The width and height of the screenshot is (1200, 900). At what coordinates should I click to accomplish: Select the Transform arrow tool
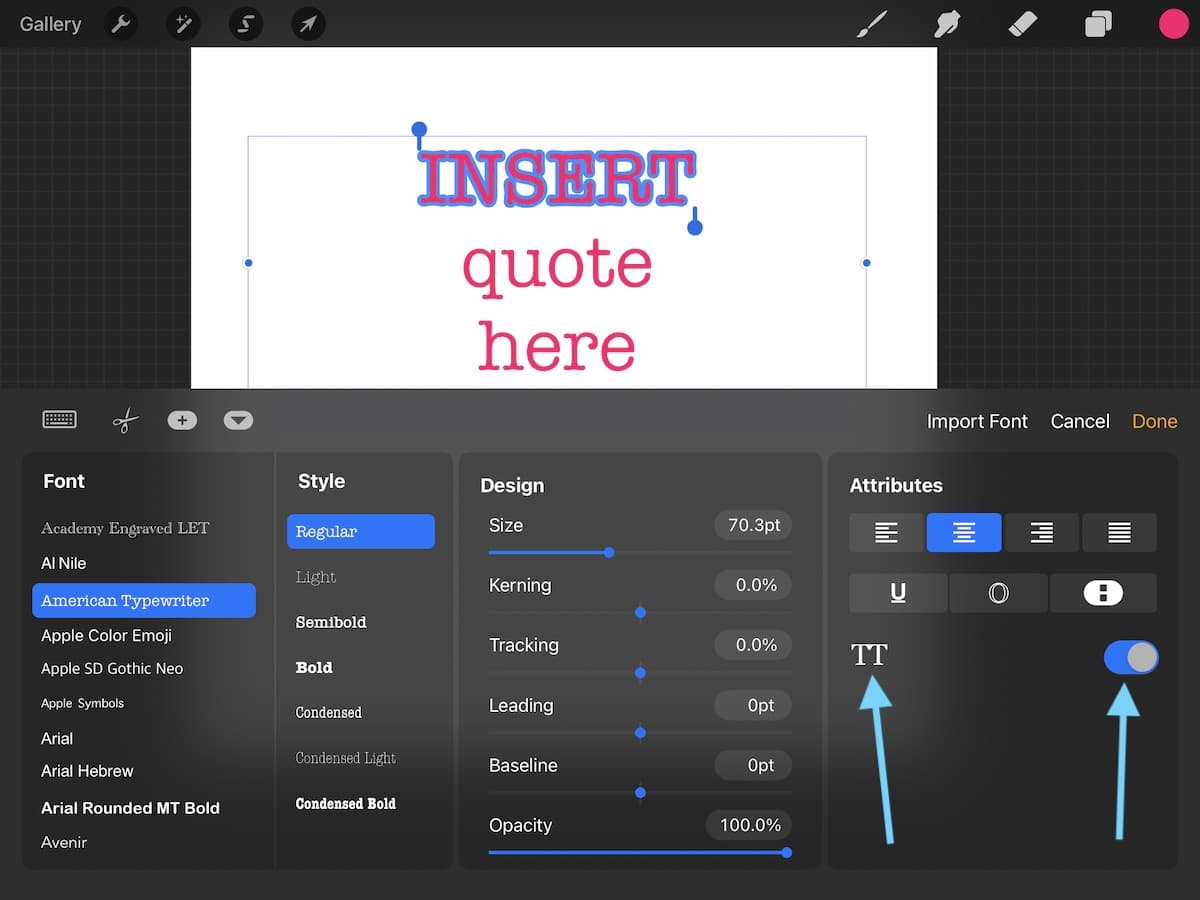(308, 24)
